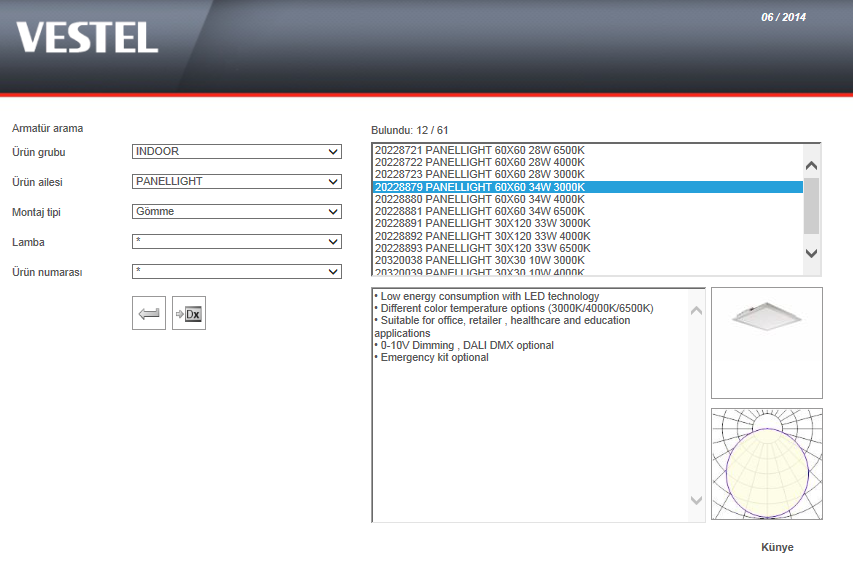Click product list scroll down arrow

click(x=811, y=253)
